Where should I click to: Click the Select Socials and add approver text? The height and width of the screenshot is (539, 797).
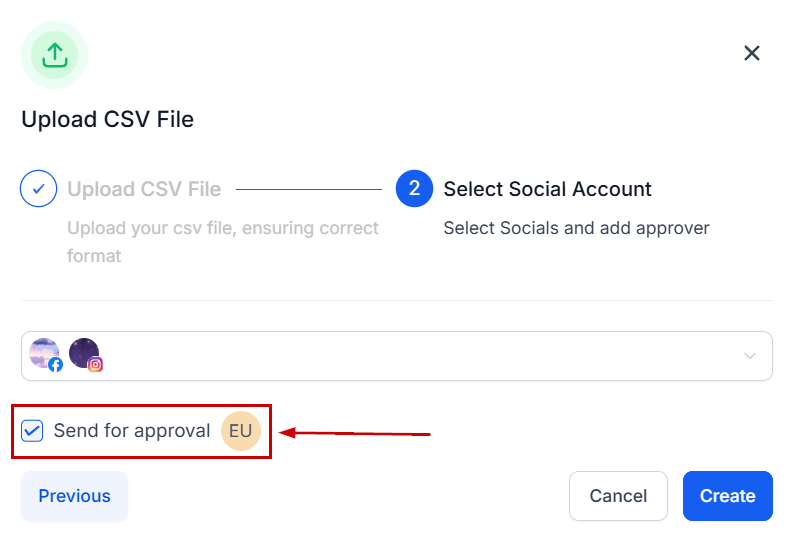point(576,228)
